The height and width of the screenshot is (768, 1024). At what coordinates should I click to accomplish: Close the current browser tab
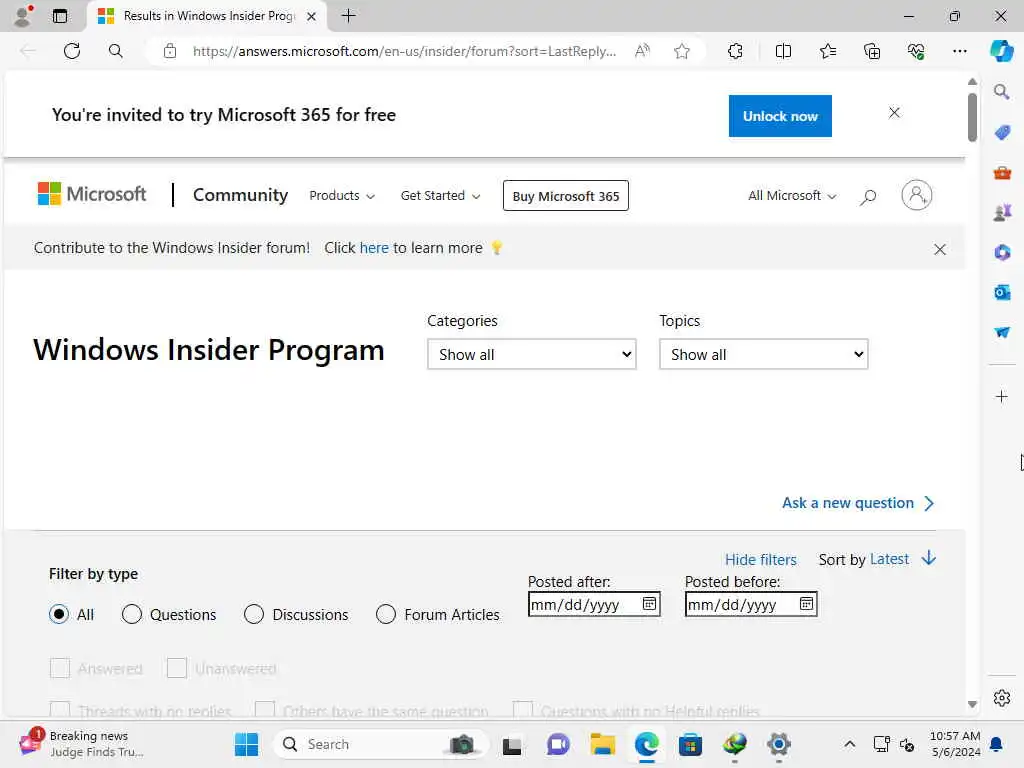(x=312, y=16)
